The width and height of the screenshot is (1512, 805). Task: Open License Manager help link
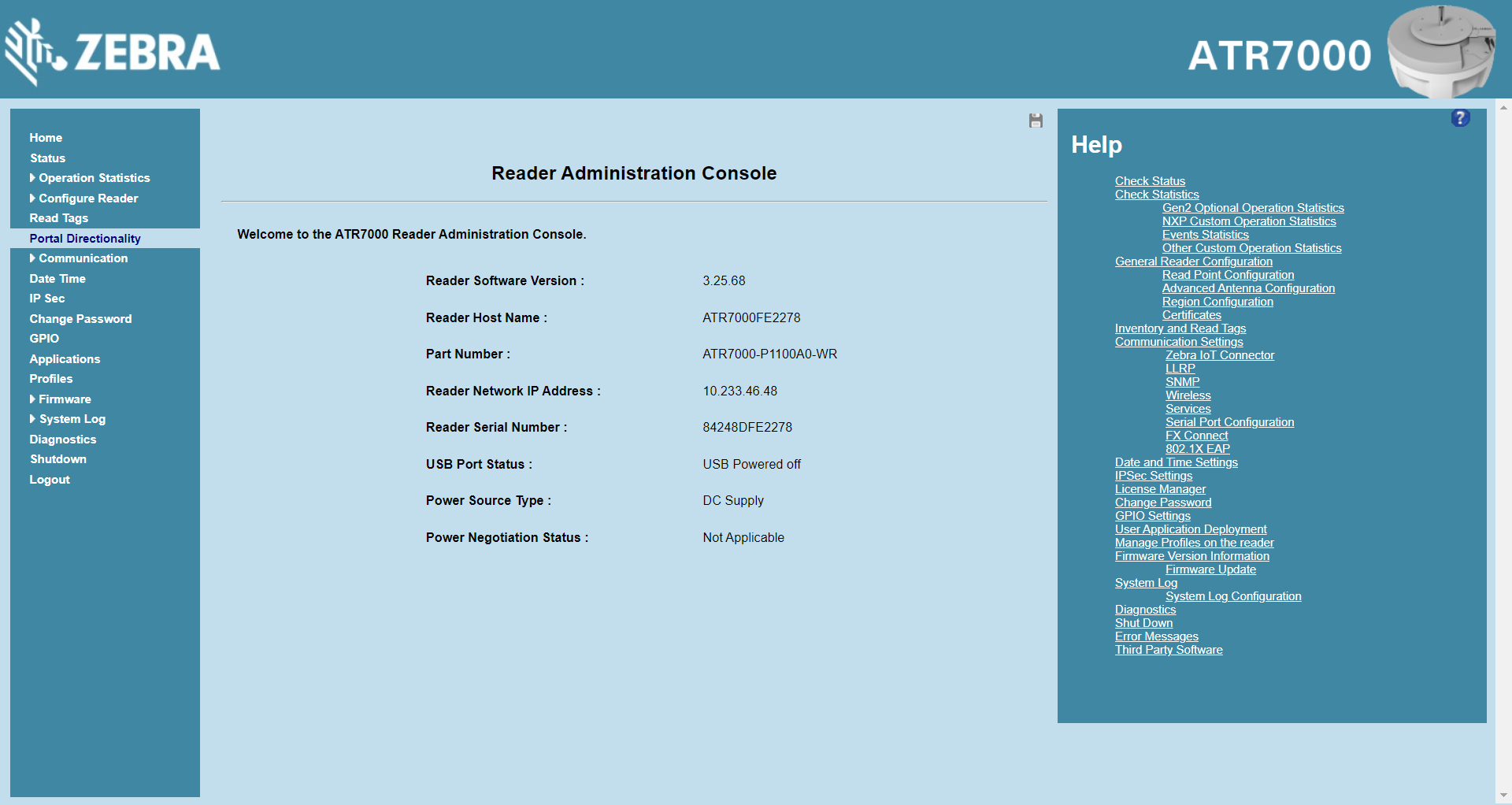pyautogui.click(x=1160, y=489)
